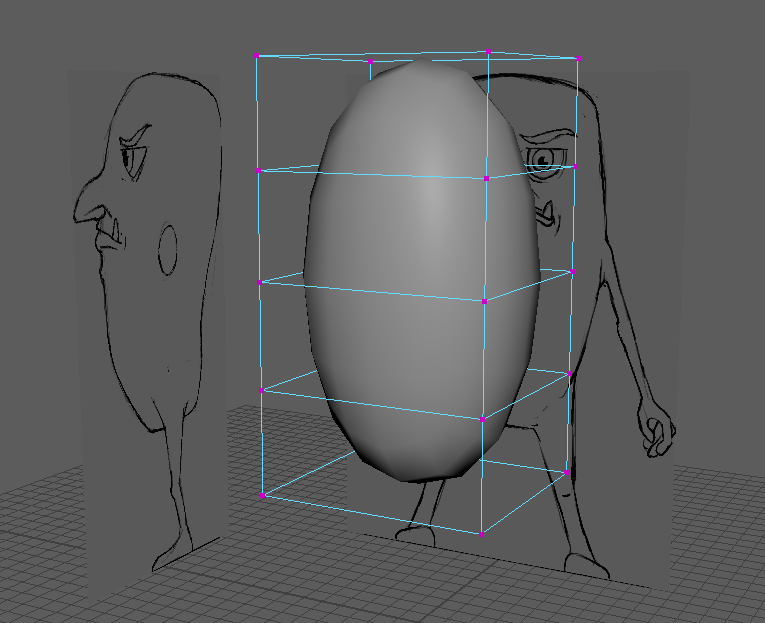Pick second-row lattice point on nearest edge
This screenshot has width=765, height=623.
tap(486, 179)
